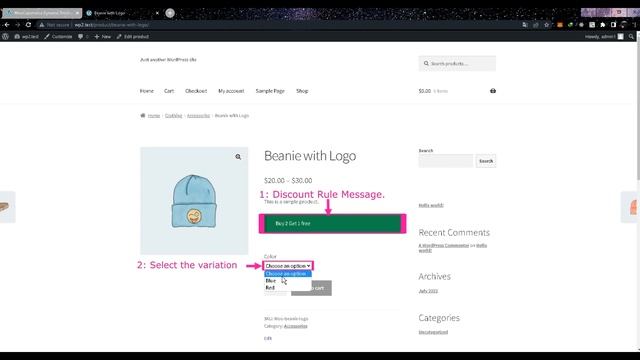Reload the page with the refresh icon
640x360 pixels.
click(28, 25)
